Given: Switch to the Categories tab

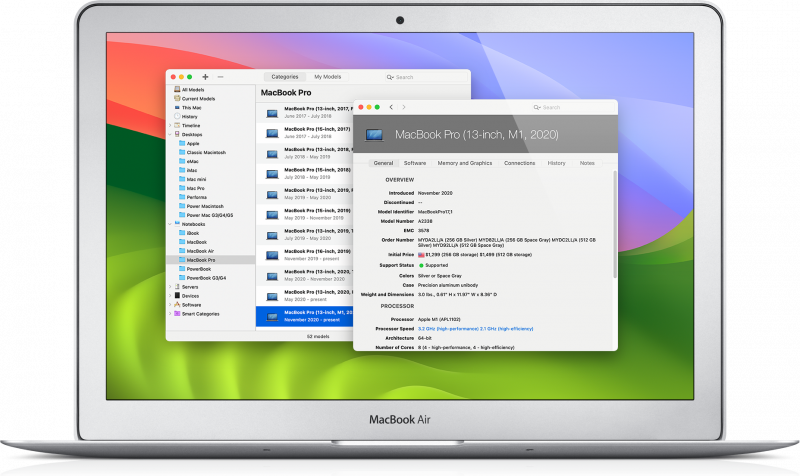Looking at the screenshot, I should click(x=285, y=77).
